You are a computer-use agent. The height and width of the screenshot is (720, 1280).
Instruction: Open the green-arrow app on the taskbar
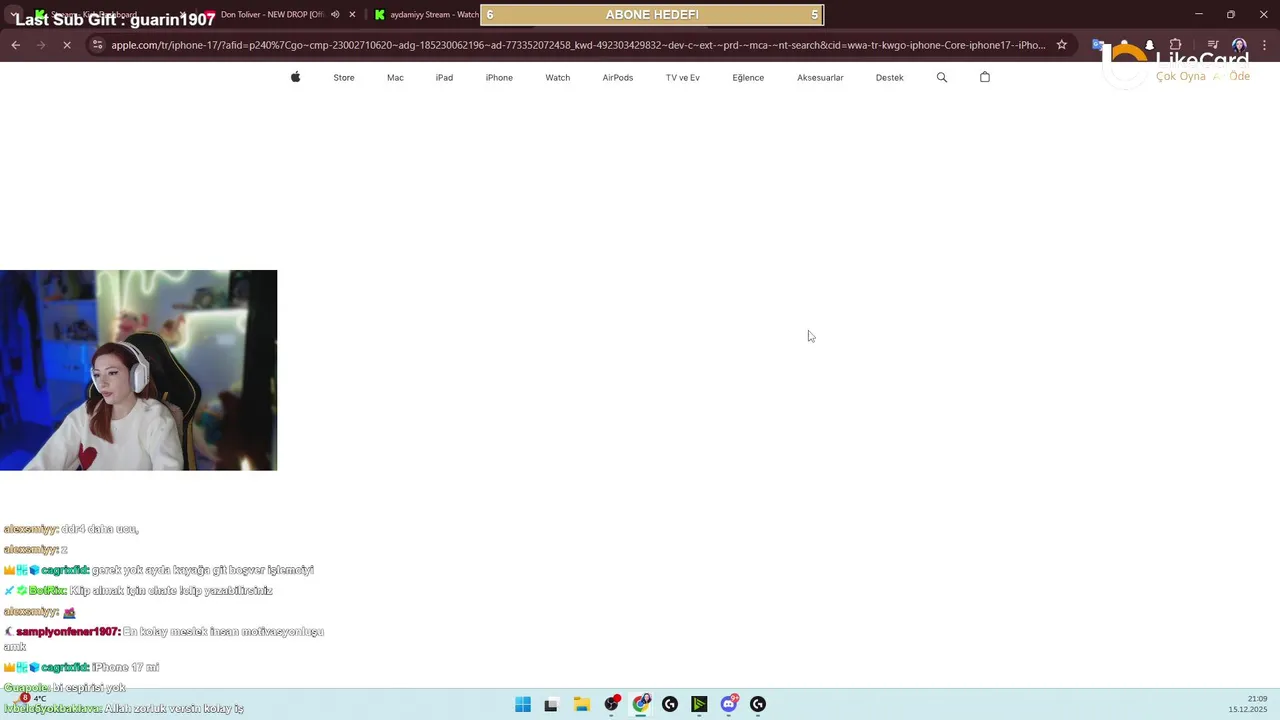(699, 704)
